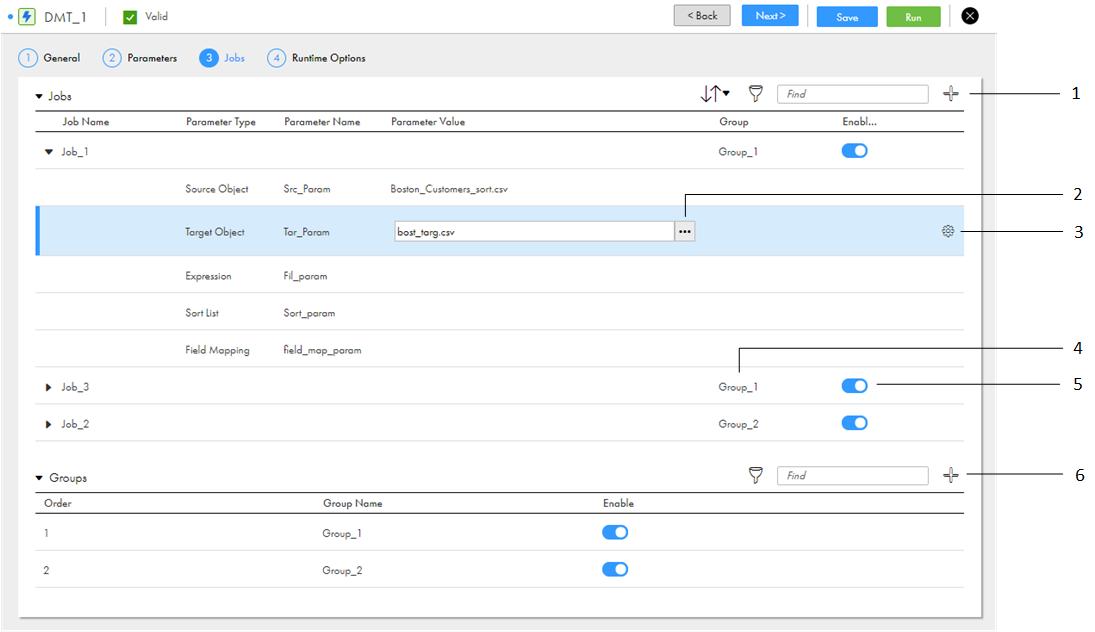Click the Order column header in Groups
This screenshot has height=632, width=1095.
[x=57, y=503]
